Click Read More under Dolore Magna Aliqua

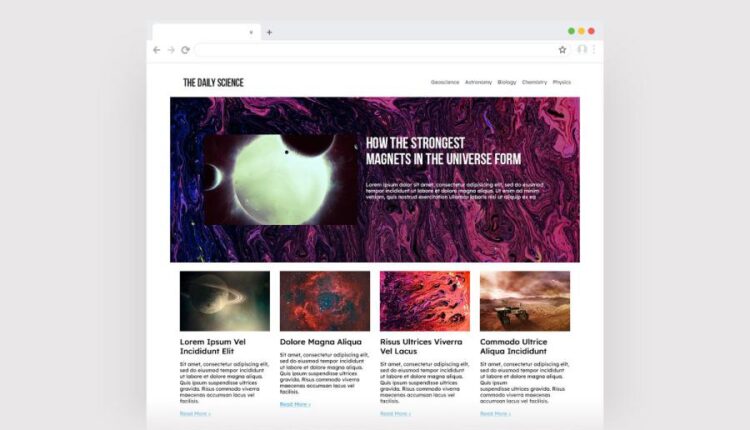coord(295,405)
